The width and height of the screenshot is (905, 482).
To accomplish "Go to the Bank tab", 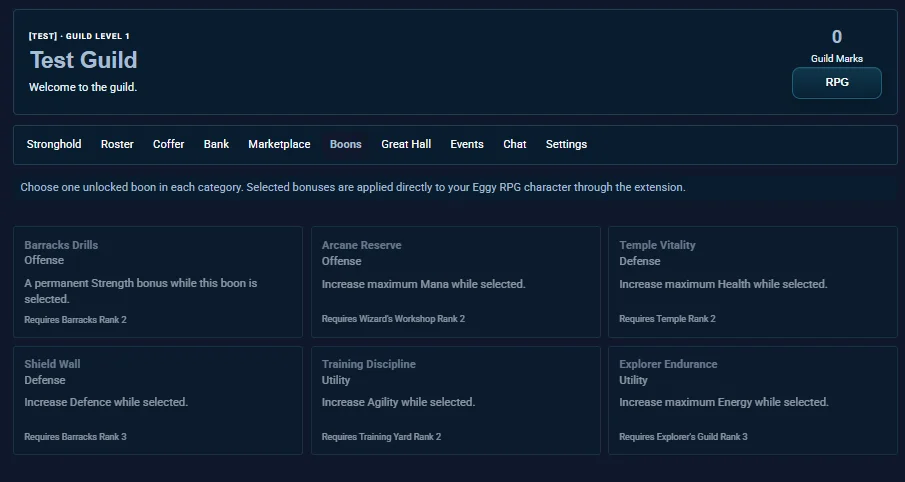I will [x=216, y=144].
